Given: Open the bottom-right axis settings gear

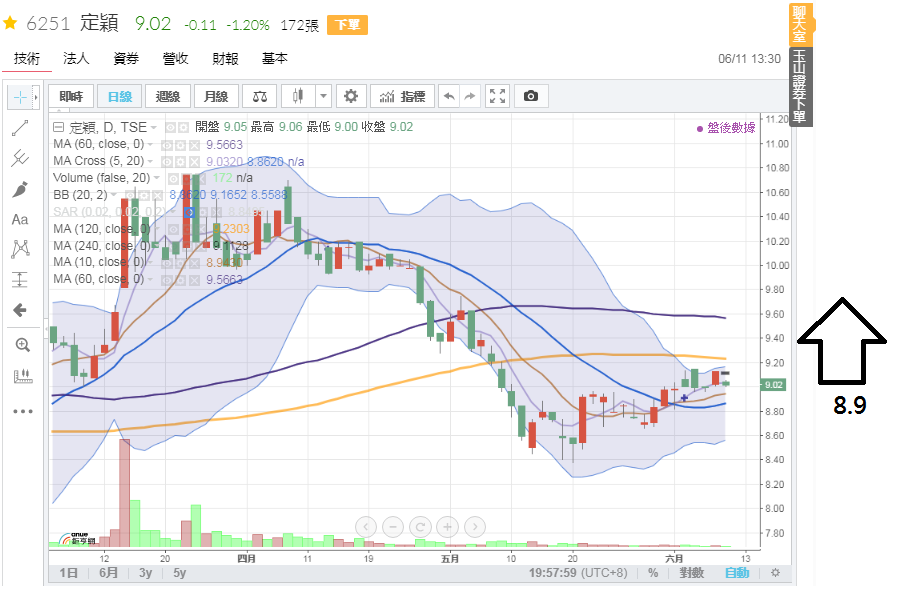Looking at the screenshot, I should point(775,572).
